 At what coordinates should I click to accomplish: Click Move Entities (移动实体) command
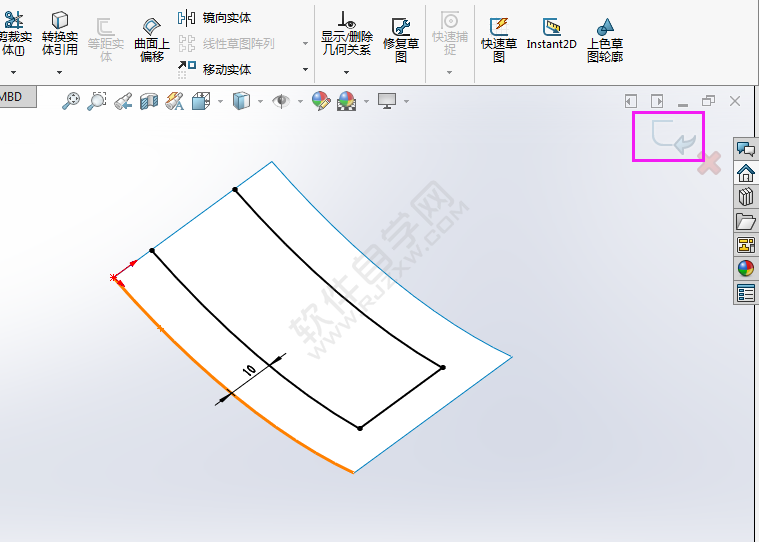[214, 70]
